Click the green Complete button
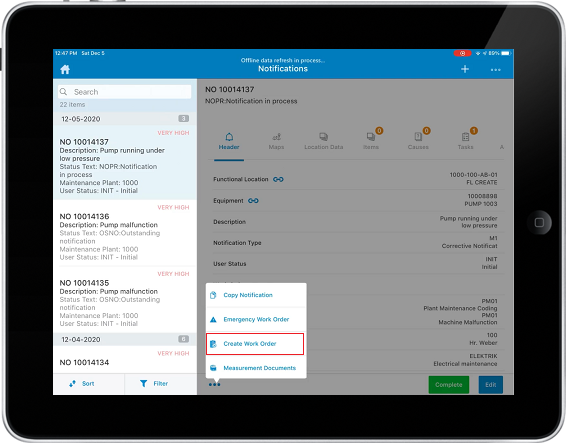 (x=449, y=385)
